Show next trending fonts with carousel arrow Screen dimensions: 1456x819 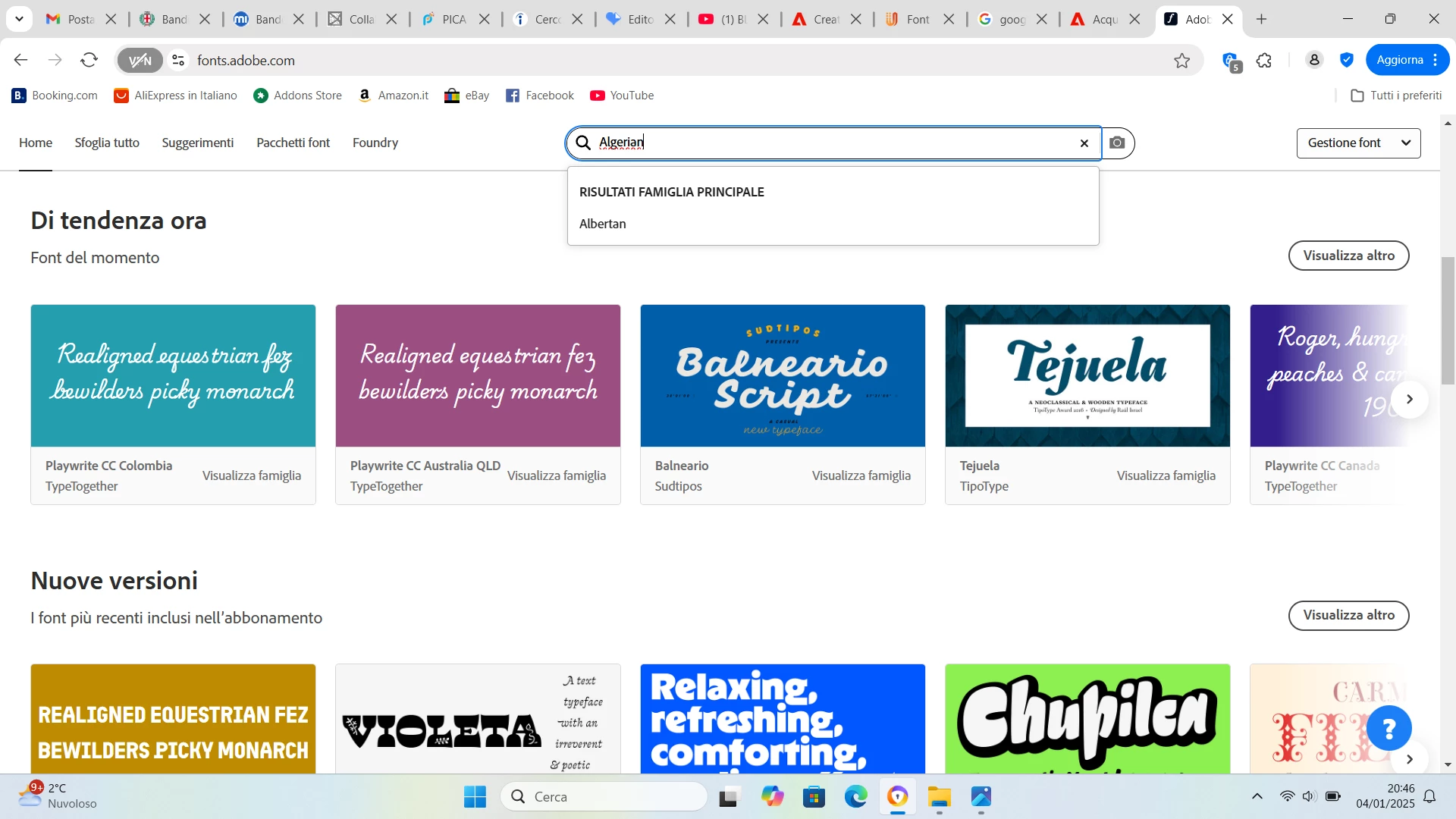(1409, 400)
